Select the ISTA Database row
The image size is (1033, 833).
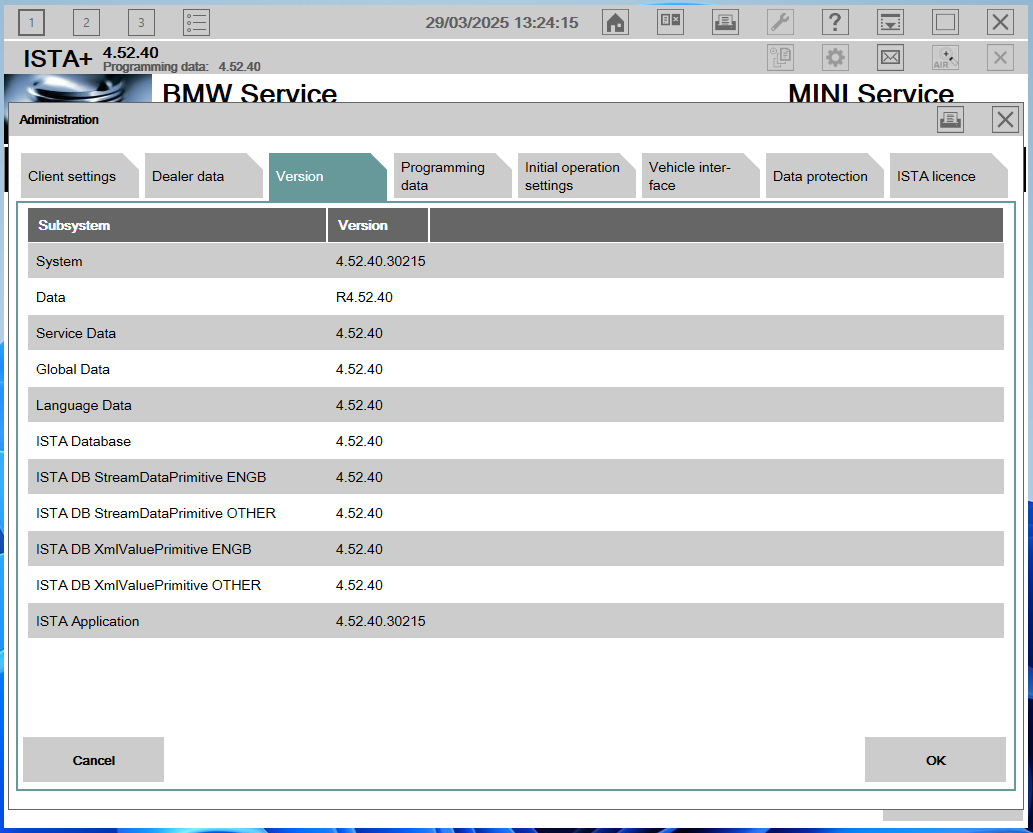[300, 441]
